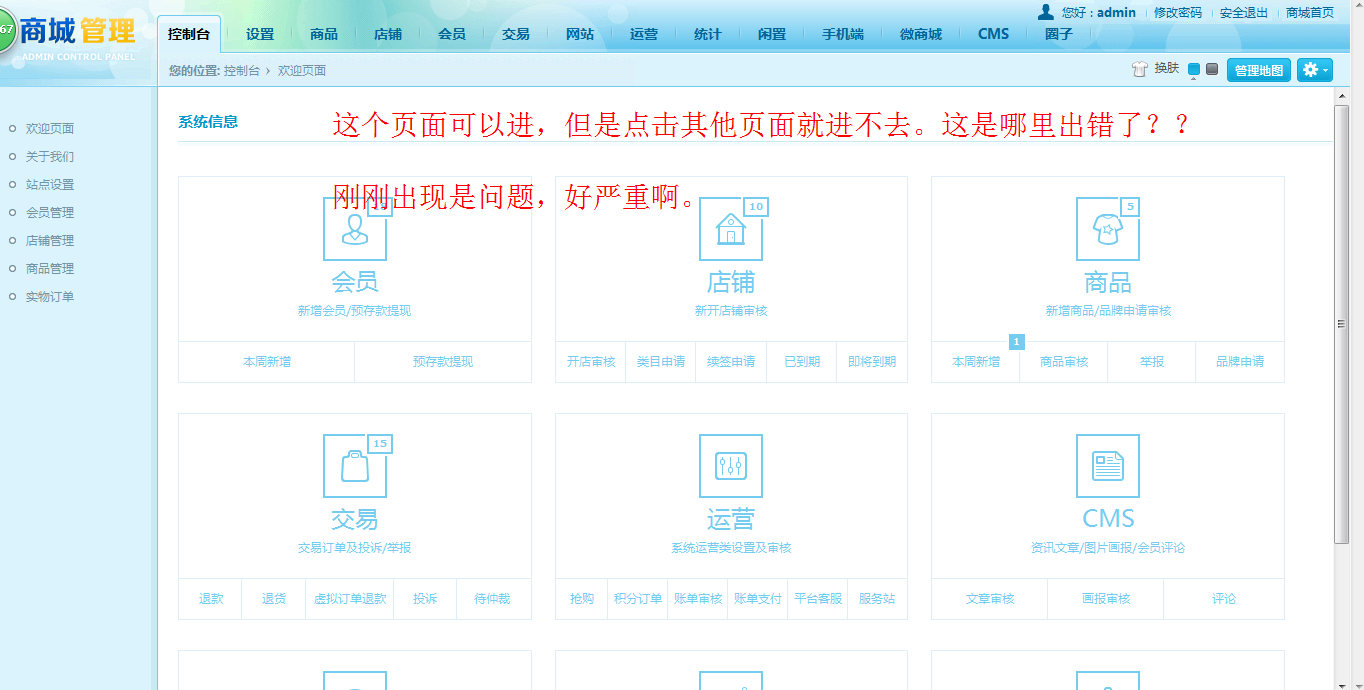
Task: Click 品牌申请 in the 商品 card
Action: coord(1240,362)
